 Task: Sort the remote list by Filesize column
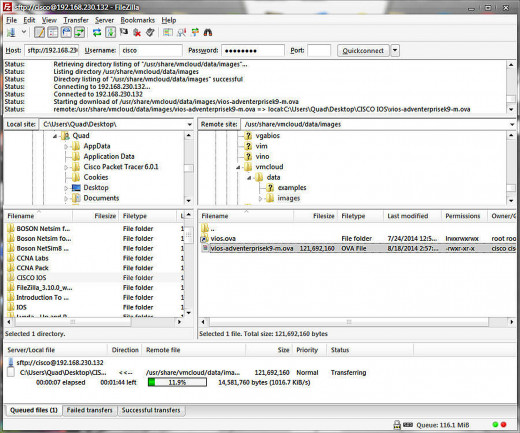[315, 216]
